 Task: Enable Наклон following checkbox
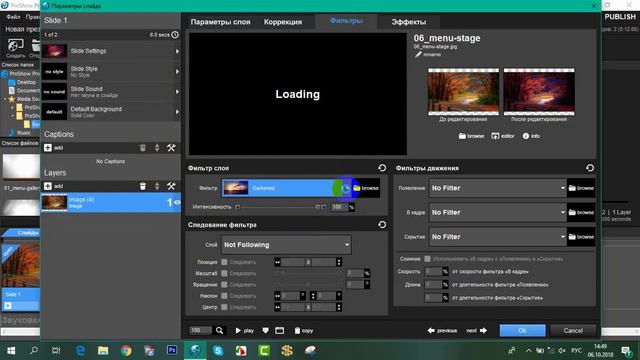coord(224,296)
